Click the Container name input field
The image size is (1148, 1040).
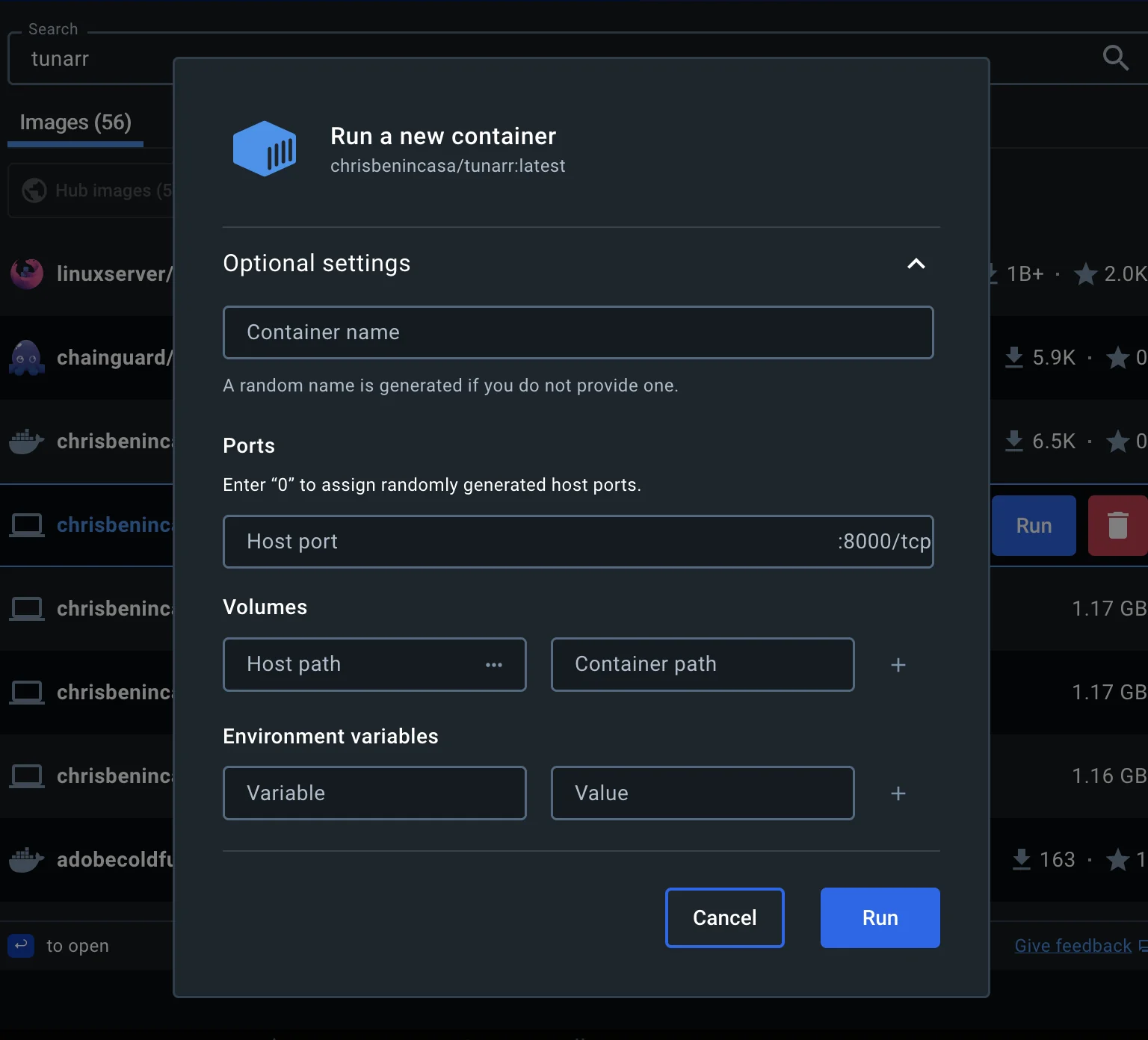[x=578, y=332]
